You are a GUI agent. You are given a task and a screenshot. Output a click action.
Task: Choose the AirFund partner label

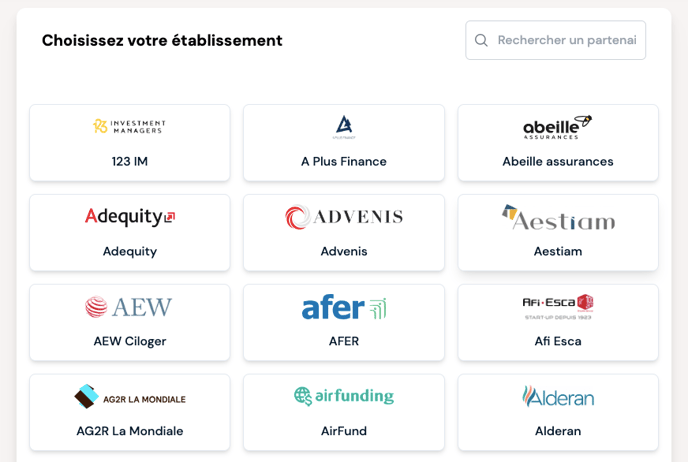344,431
